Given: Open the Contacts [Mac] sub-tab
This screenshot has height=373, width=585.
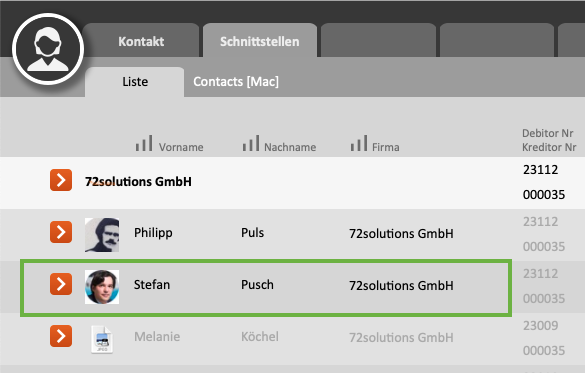Looking at the screenshot, I should (x=236, y=82).
